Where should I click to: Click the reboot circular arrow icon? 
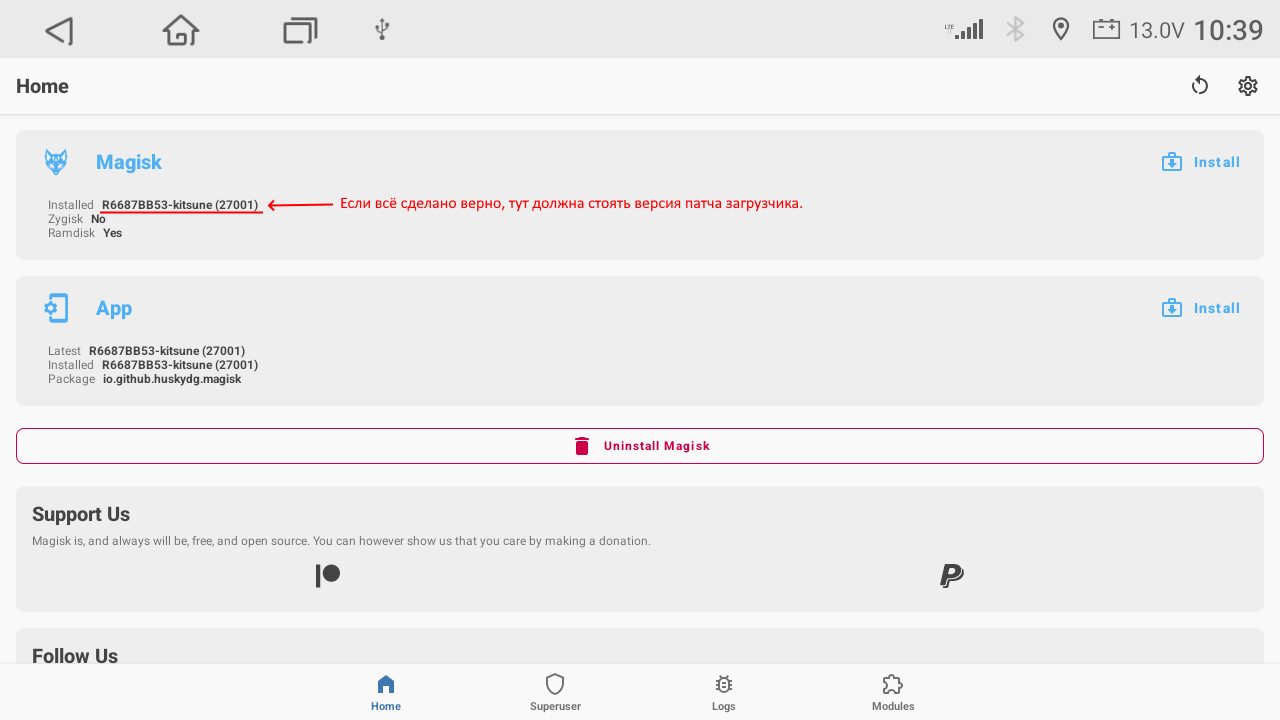[x=1200, y=86]
